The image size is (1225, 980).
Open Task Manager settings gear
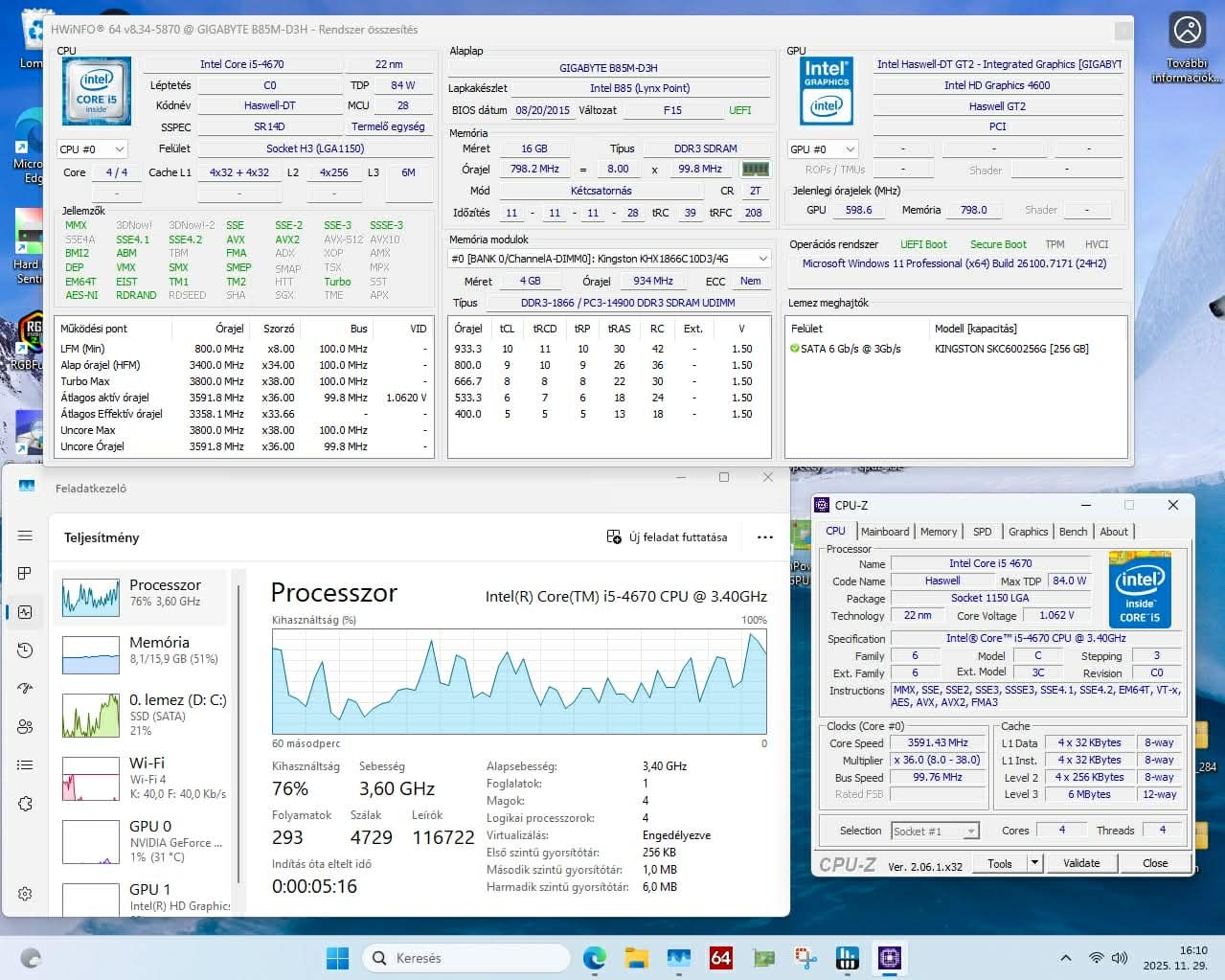(25, 893)
